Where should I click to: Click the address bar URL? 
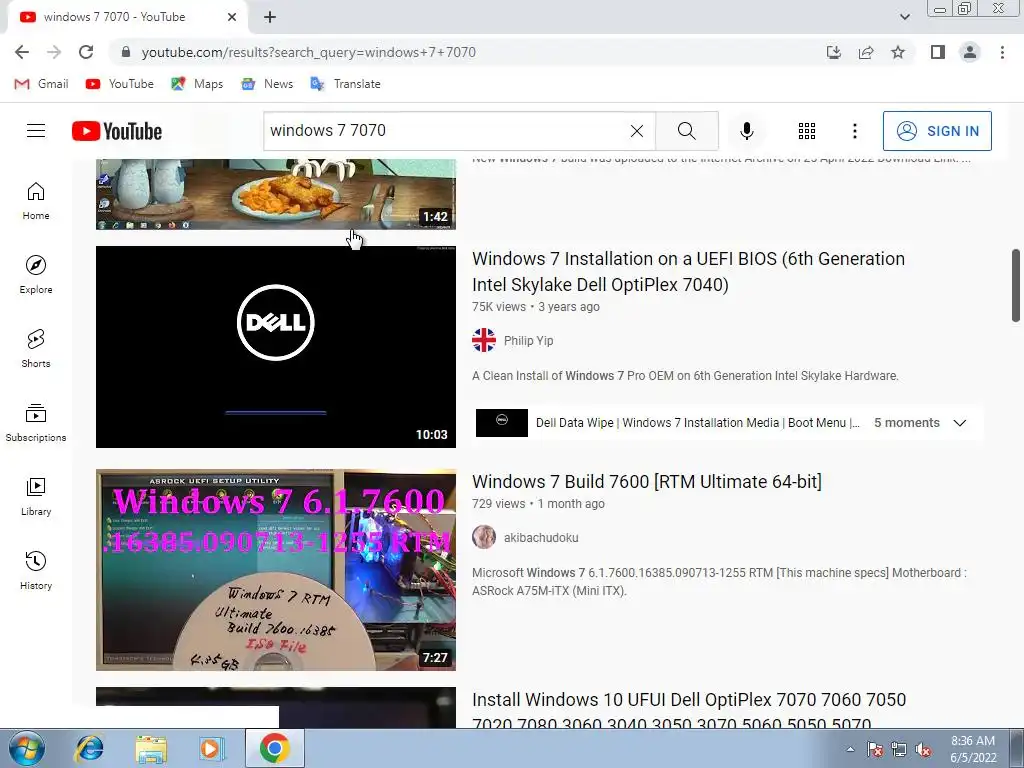tap(308, 52)
